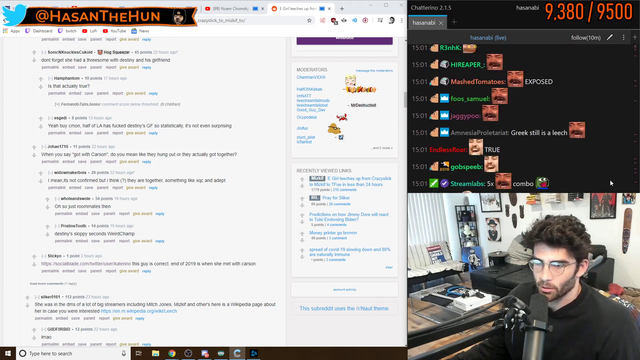The height and width of the screenshot is (360, 640).
Task: Open 'Pray for Sliker' recent link
Action: tap(336, 198)
